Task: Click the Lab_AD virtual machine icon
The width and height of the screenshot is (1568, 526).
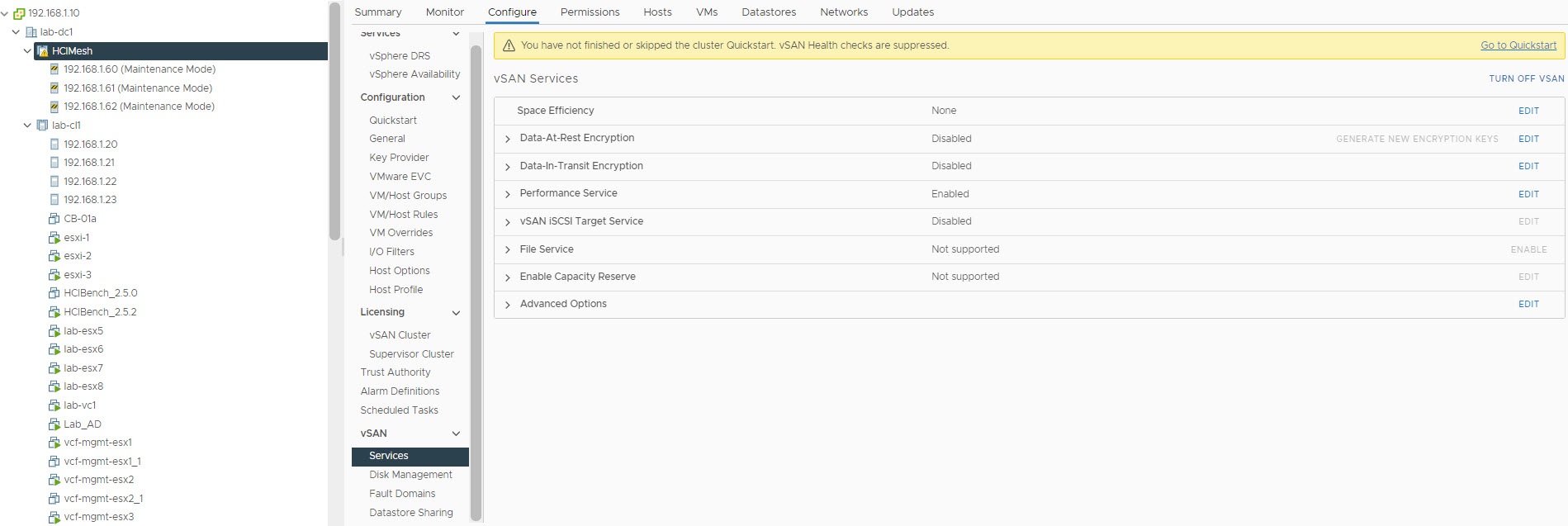Action: click(x=54, y=424)
